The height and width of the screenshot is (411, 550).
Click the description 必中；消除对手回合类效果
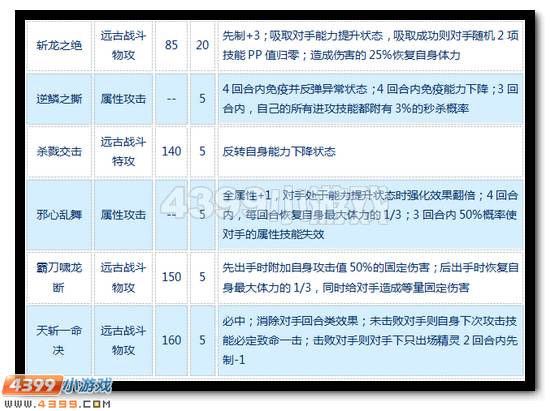click(370, 340)
